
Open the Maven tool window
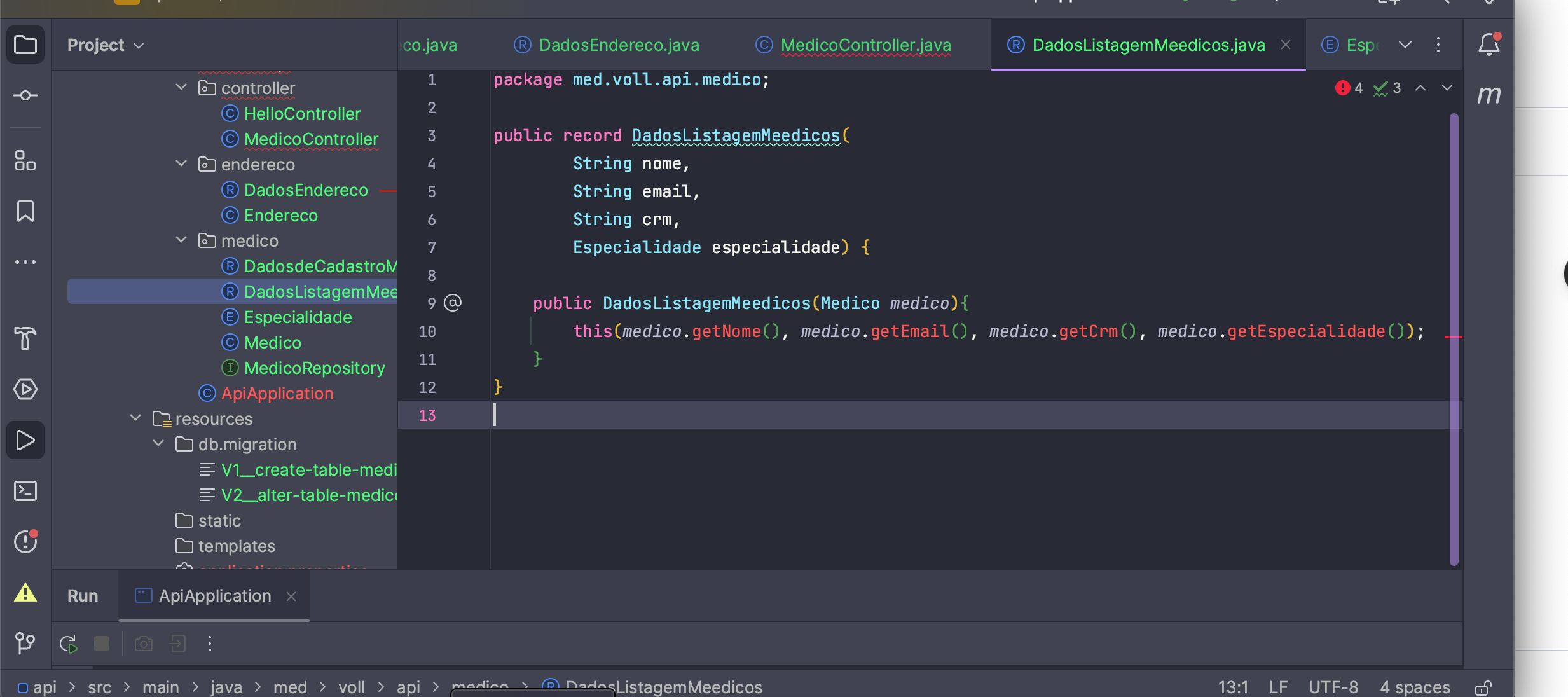[1489, 95]
